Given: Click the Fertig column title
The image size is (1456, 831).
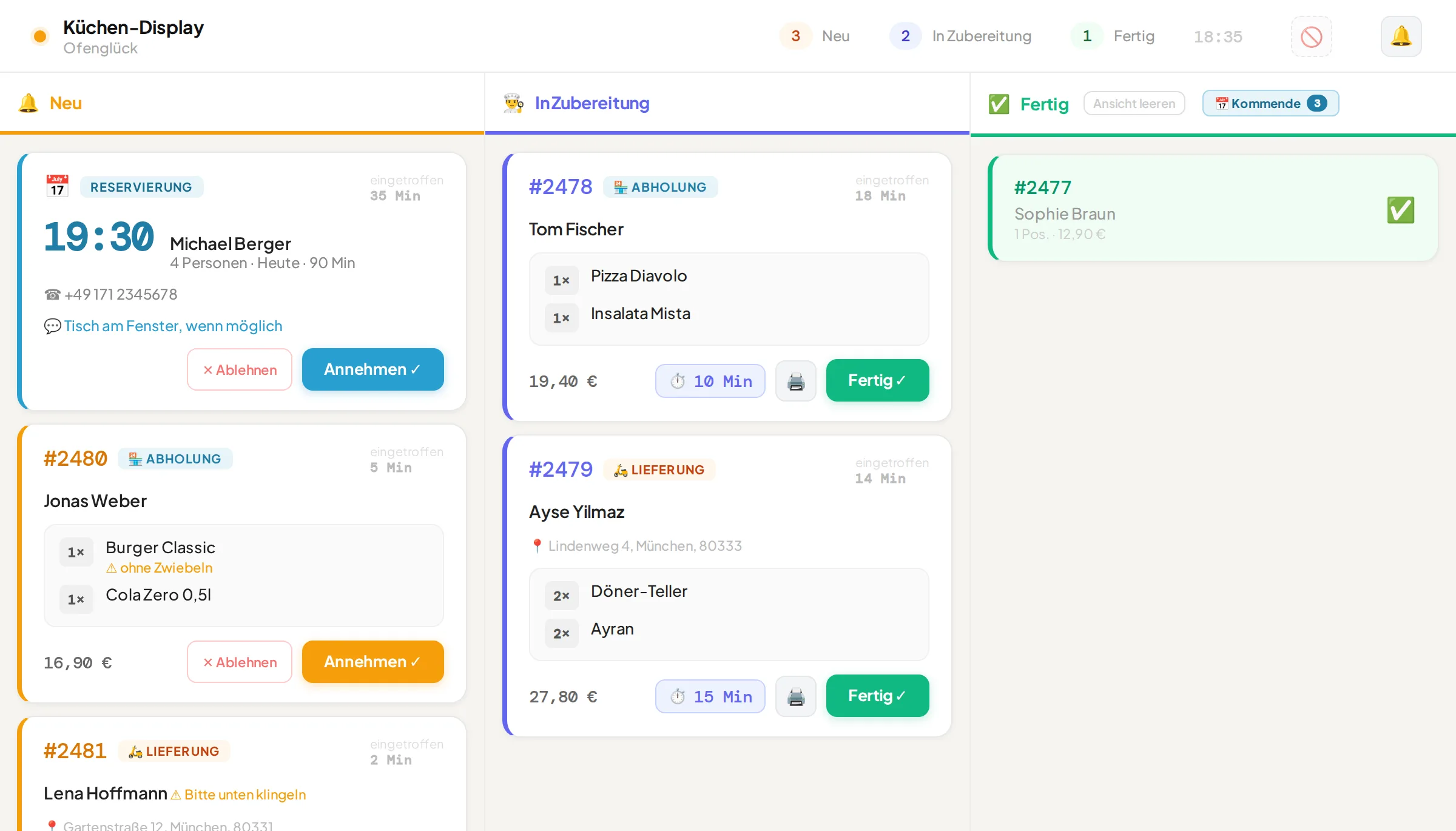Looking at the screenshot, I should 1044,104.
